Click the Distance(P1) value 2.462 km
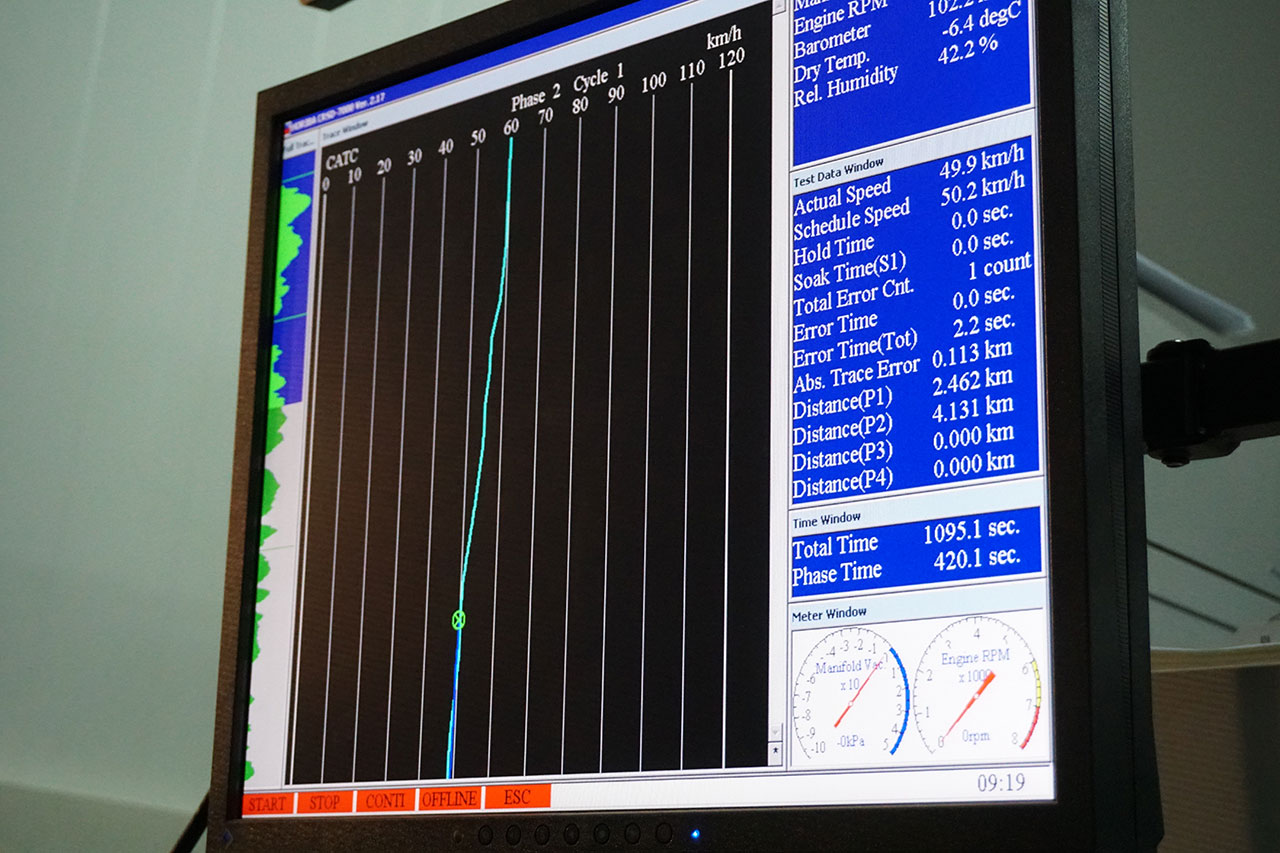Screen dimensions: 1280x853 point(973,381)
